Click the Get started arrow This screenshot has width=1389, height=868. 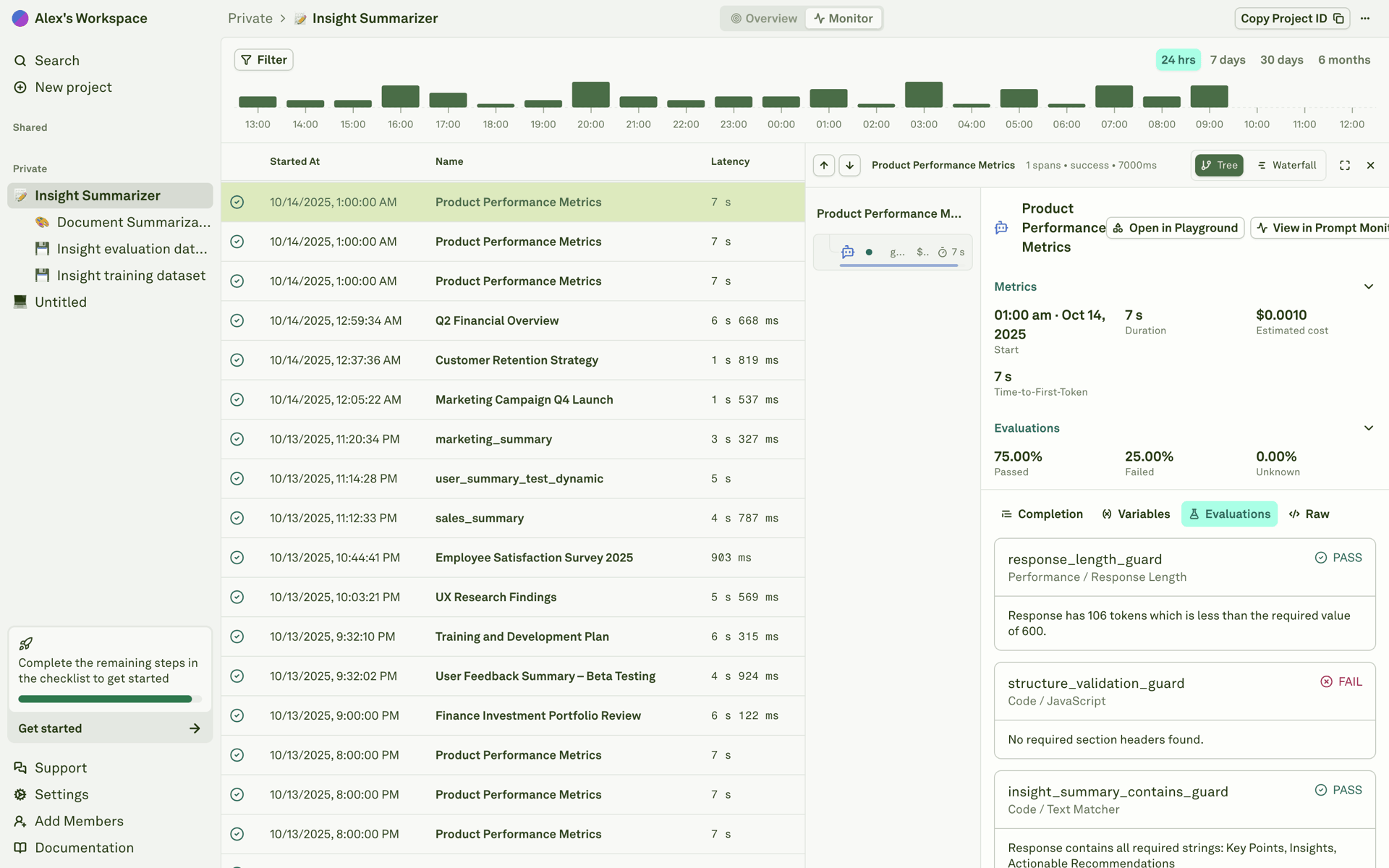click(195, 728)
